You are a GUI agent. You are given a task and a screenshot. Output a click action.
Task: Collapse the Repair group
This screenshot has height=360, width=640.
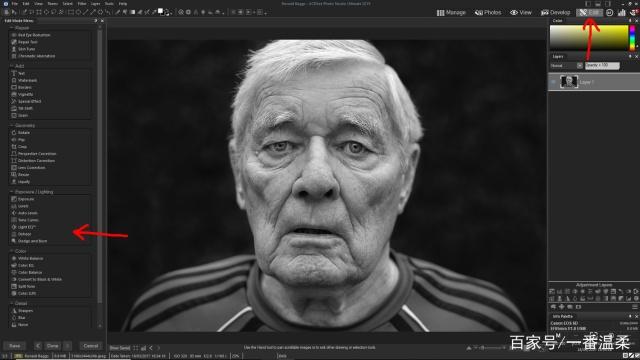tap(12, 28)
